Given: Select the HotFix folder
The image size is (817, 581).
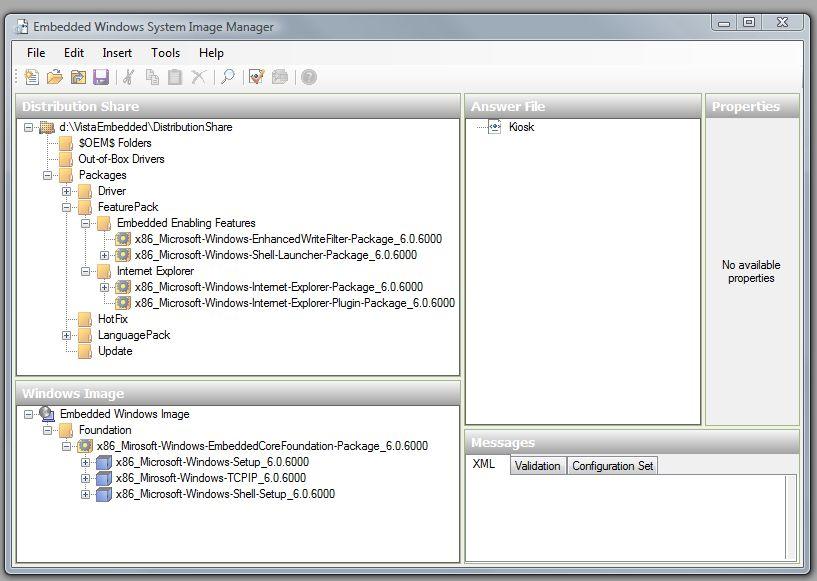Looking at the screenshot, I should pyautogui.click(x=113, y=319).
